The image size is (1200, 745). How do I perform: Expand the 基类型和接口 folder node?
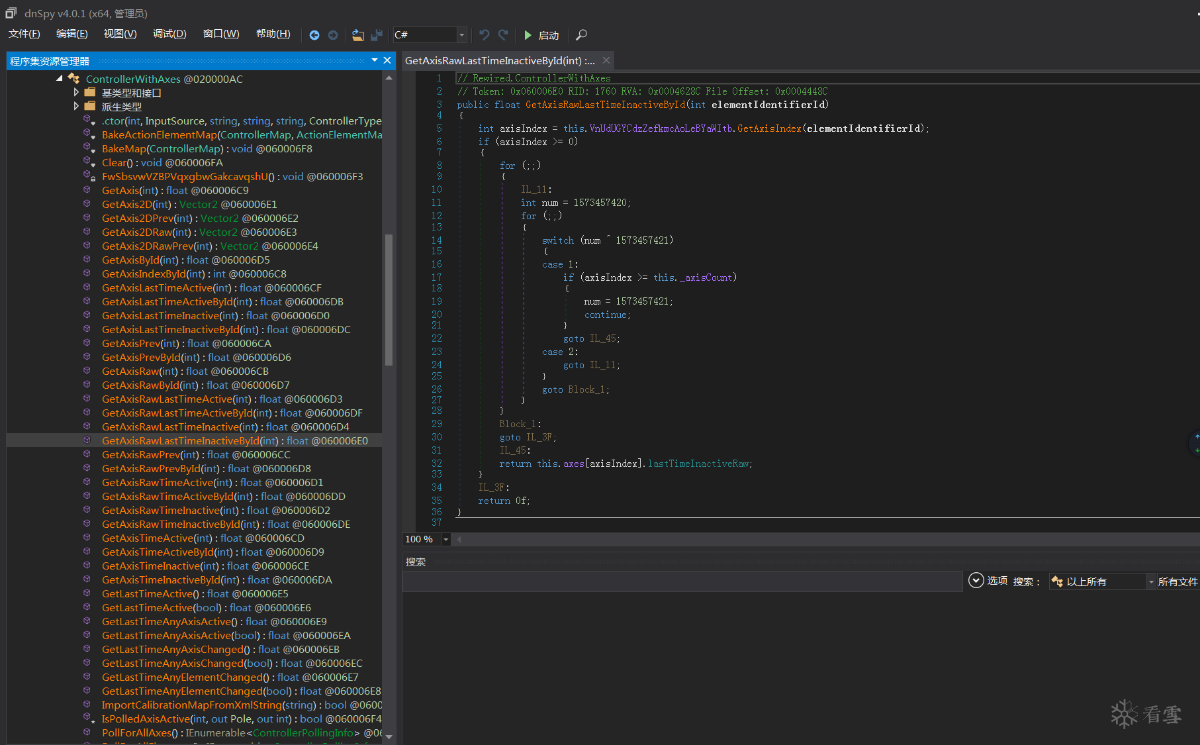click(76, 92)
